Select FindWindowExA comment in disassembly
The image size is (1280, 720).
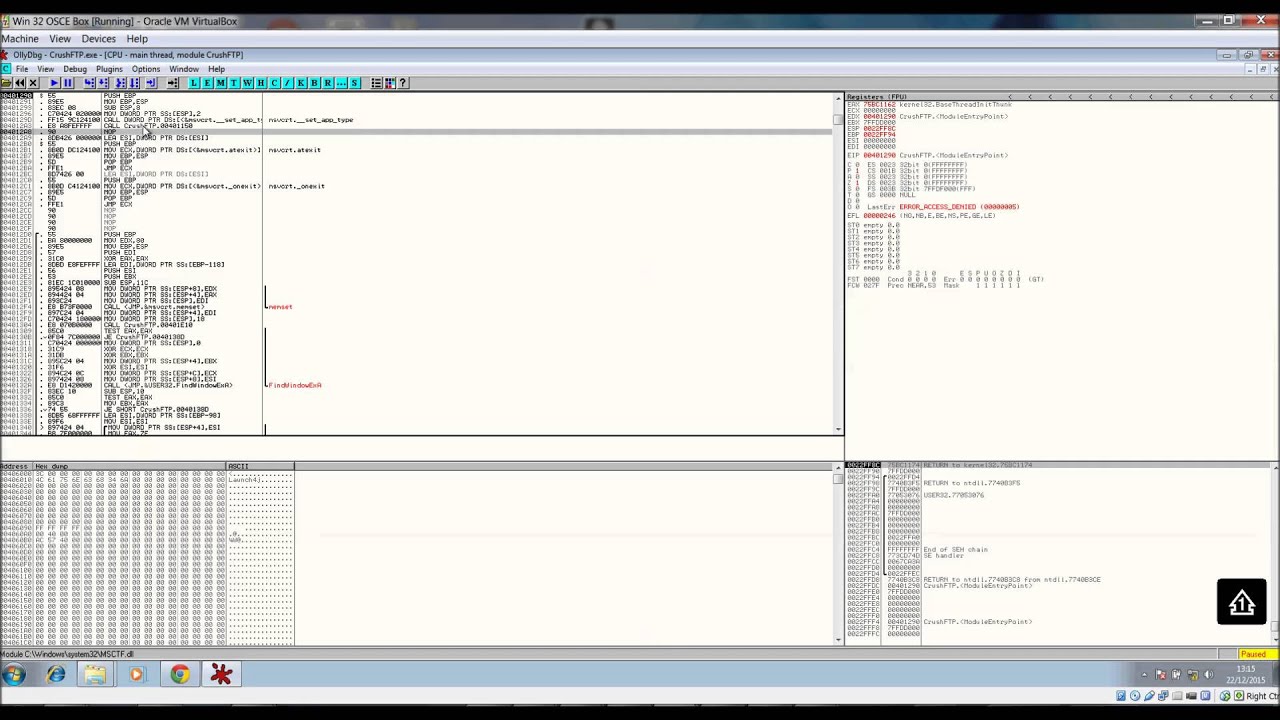click(x=295, y=385)
